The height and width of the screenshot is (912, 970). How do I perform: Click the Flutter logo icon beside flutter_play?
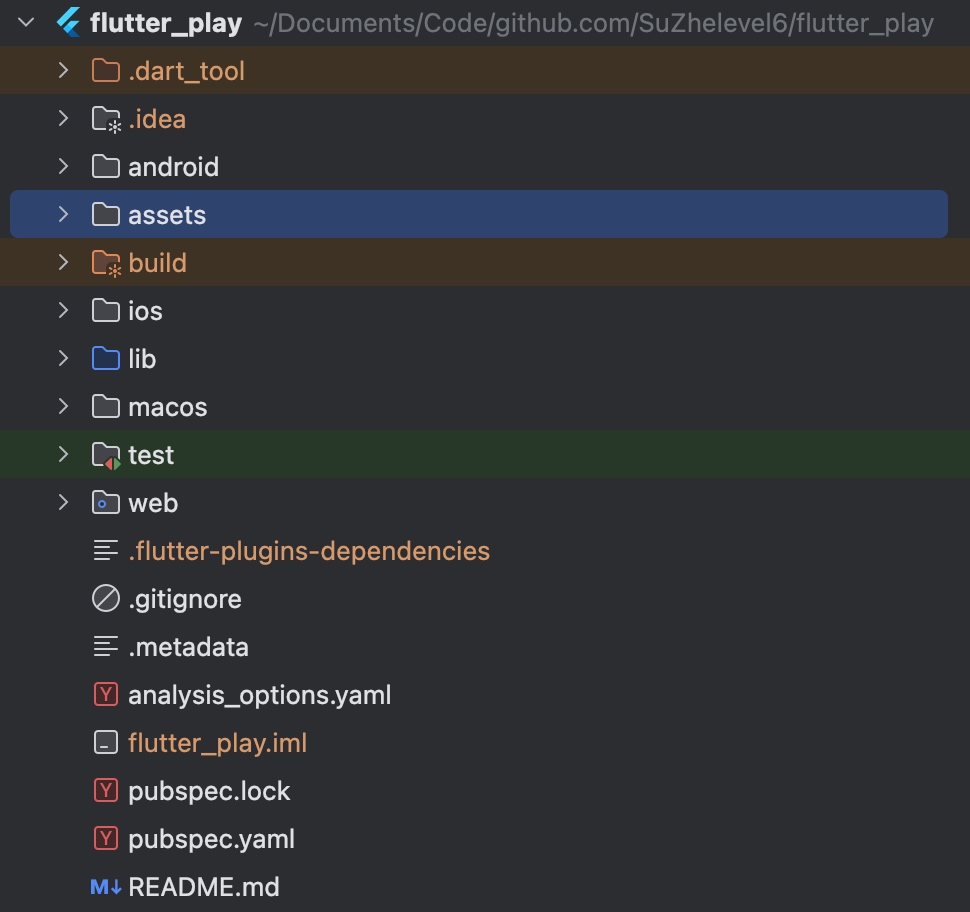(x=68, y=22)
